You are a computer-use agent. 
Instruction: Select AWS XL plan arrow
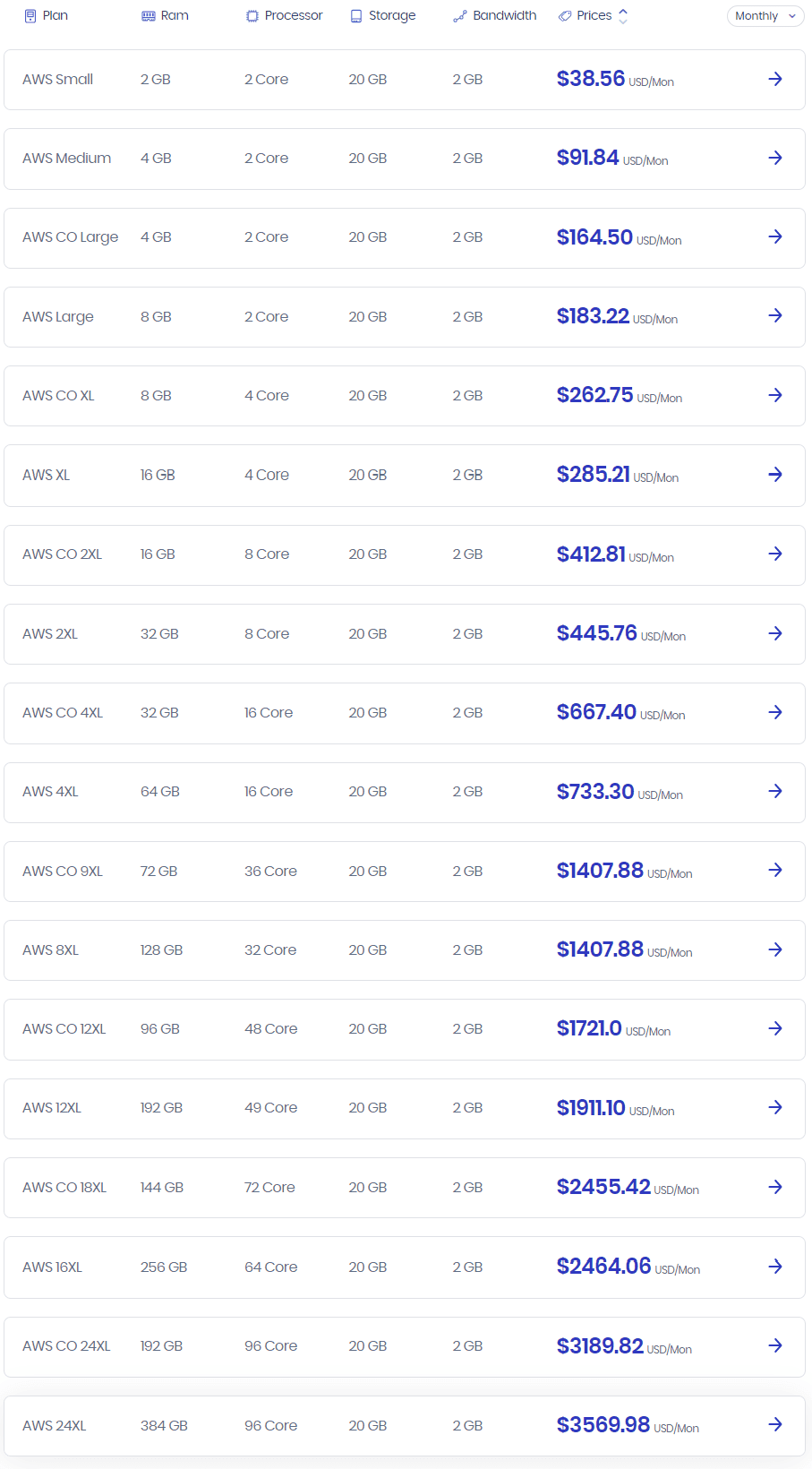click(775, 474)
